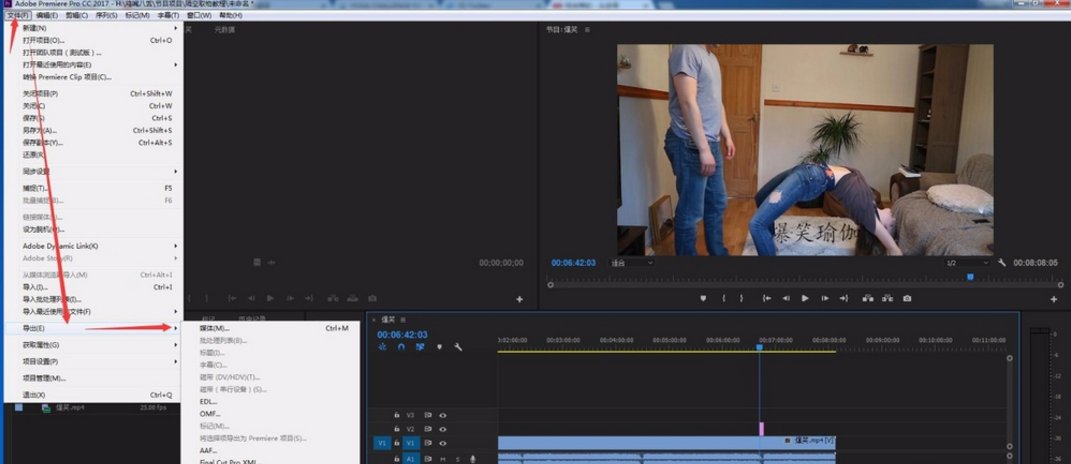
Task: Mute the A1 audio track
Action: tap(442, 459)
